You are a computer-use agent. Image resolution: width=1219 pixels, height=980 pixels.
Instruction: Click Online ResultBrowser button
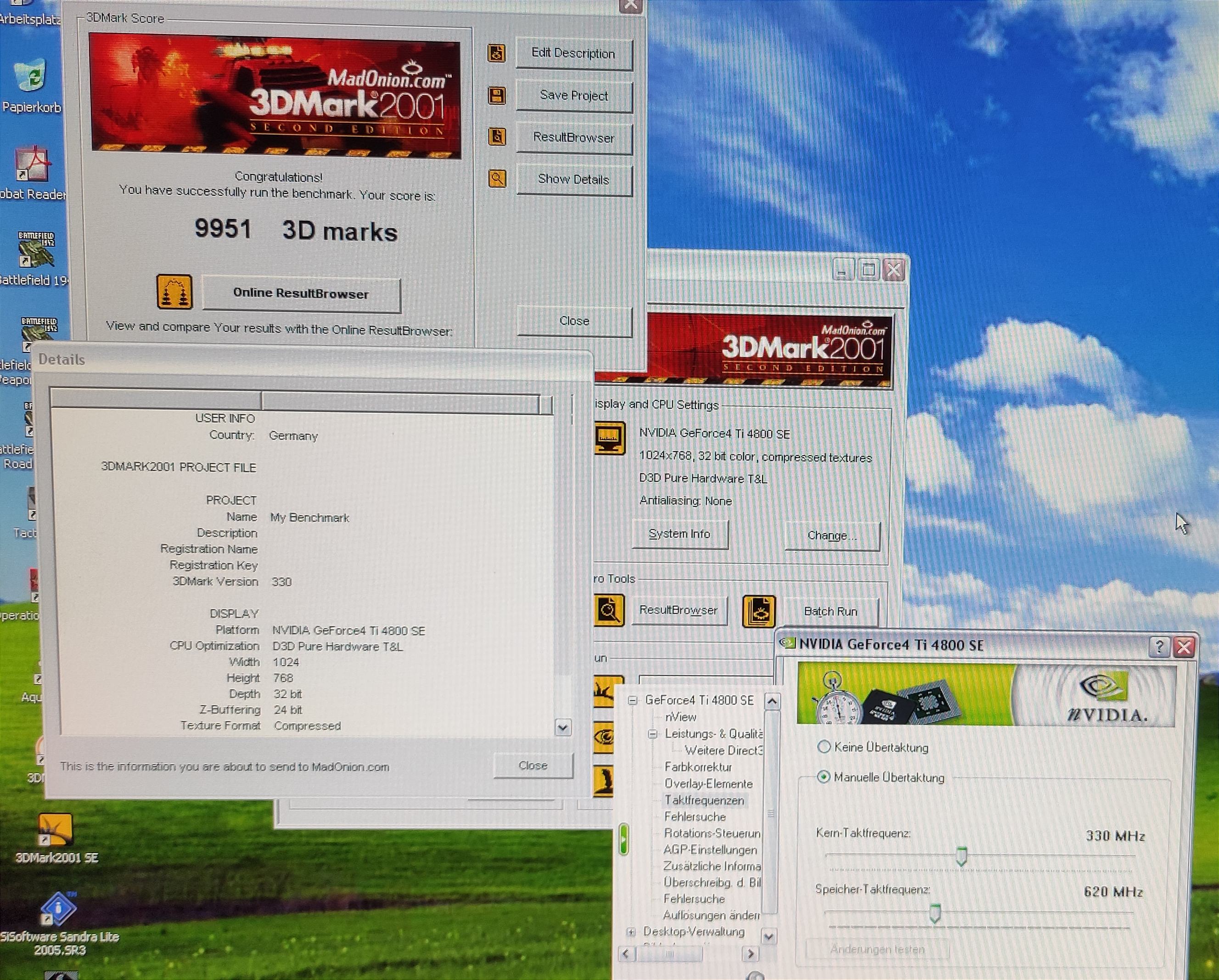[301, 293]
